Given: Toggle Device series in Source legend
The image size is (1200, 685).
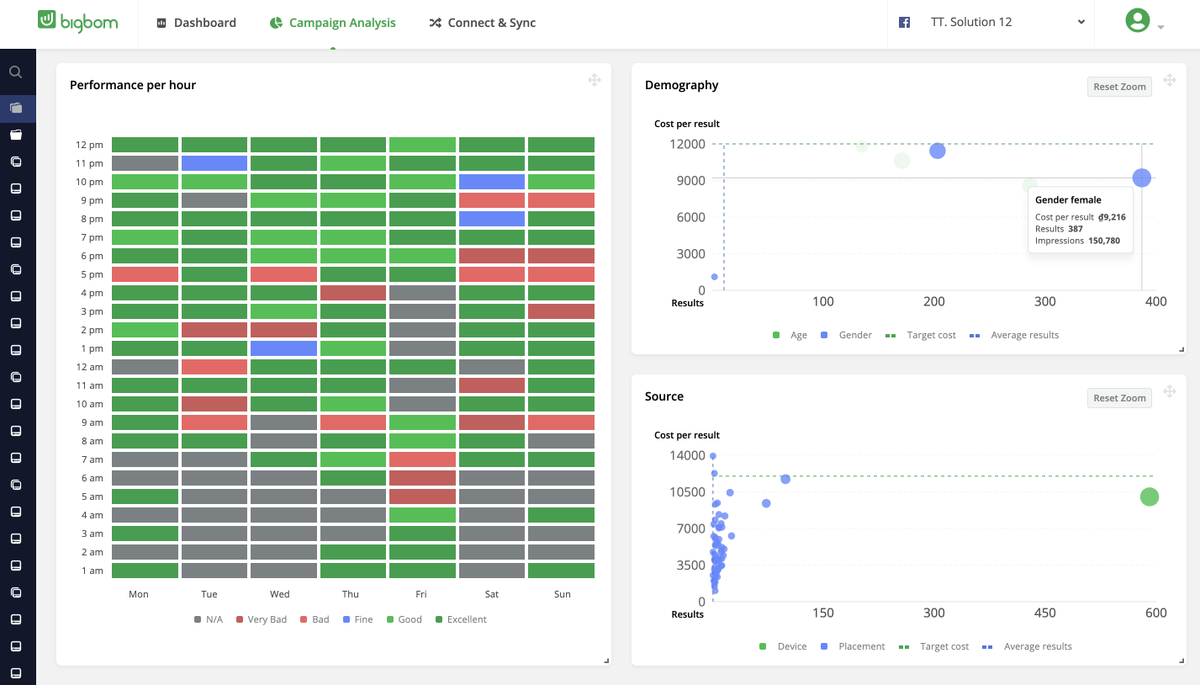Looking at the screenshot, I should pyautogui.click(x=783, y=647).
